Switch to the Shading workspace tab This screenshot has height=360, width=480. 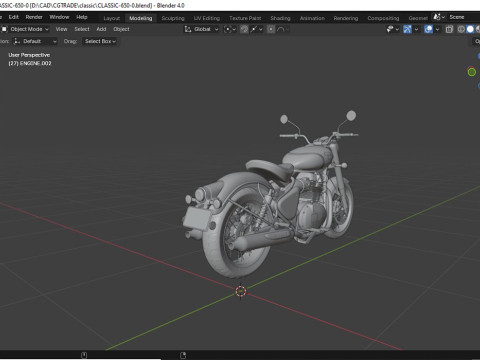[x=280, y=18]
